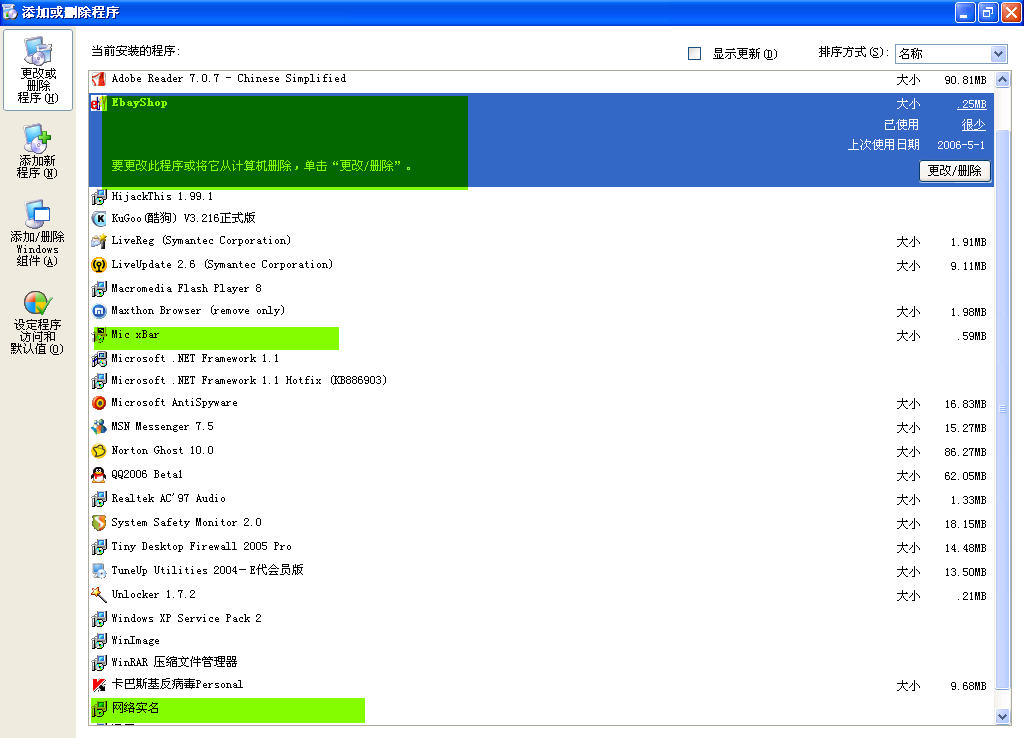This screenshot has width=1024, height=738.
Task: Click the Microsoft .NET Framework 1.1 icon
Action: (x=99, y=359)
